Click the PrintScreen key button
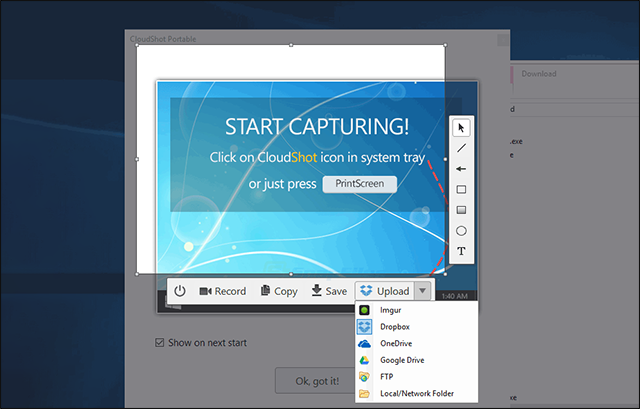Viewport: 640px width, 409px height. tap(360, 184)
